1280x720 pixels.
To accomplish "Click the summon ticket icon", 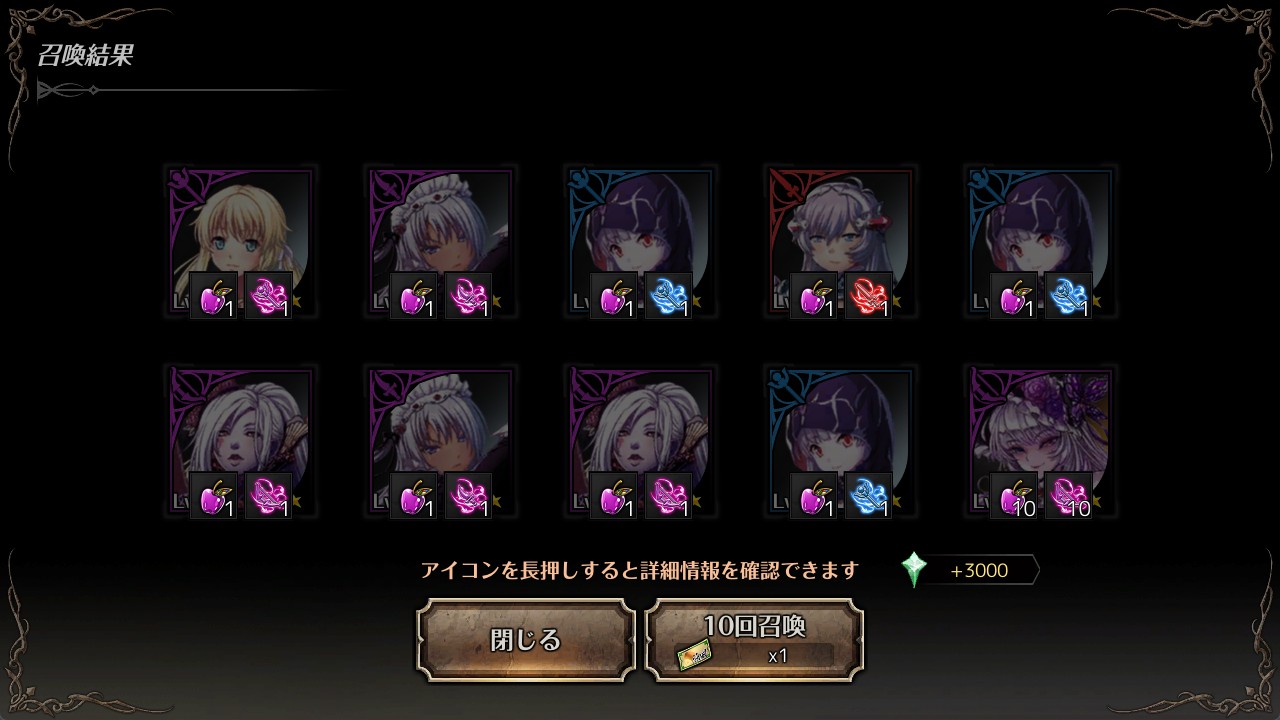I will (694, 656).
